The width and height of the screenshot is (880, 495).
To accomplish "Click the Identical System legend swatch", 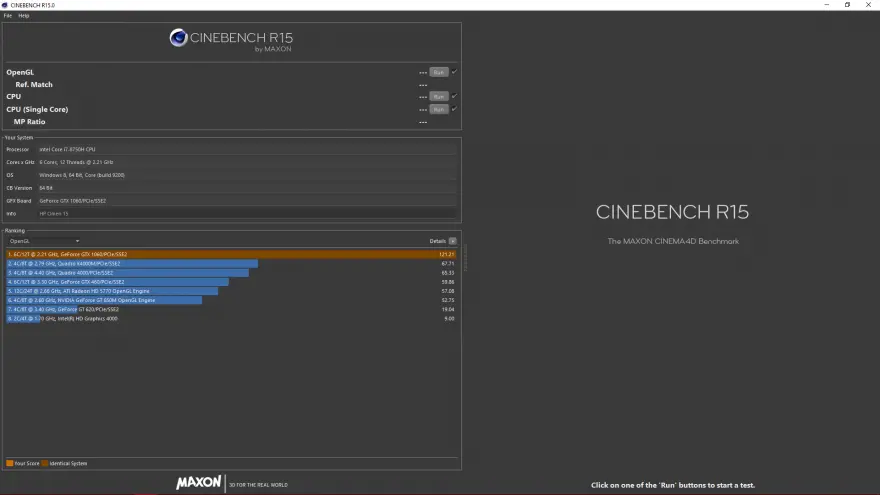I will click(44, 463).
